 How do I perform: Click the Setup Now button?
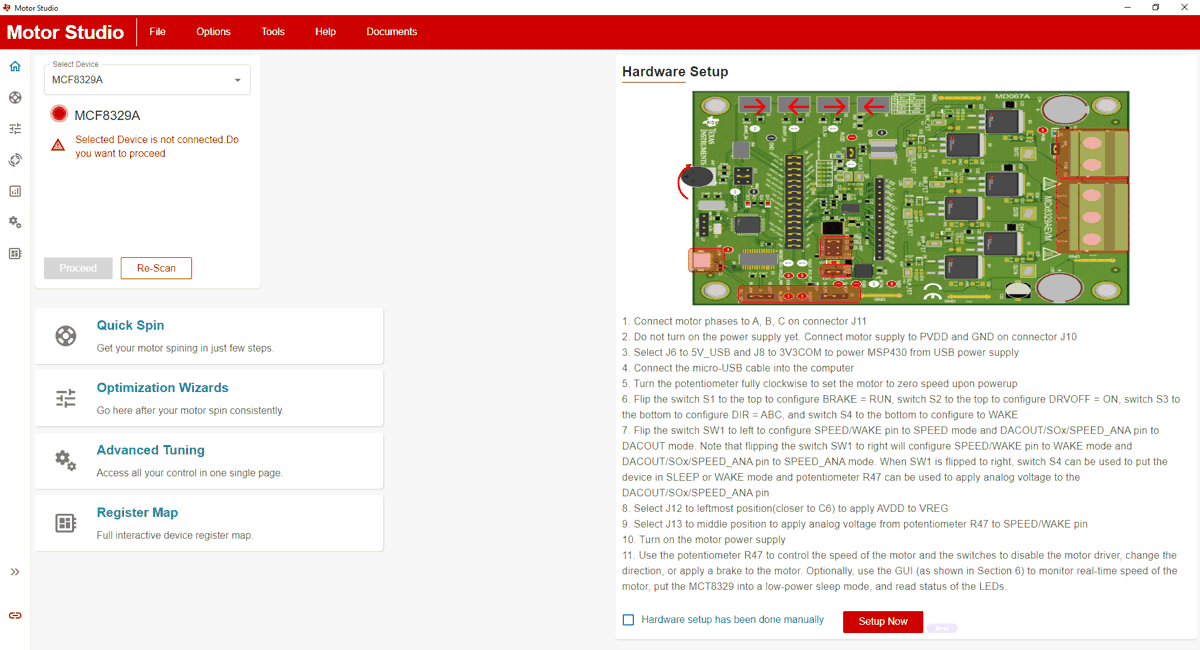tap(882, 621)
